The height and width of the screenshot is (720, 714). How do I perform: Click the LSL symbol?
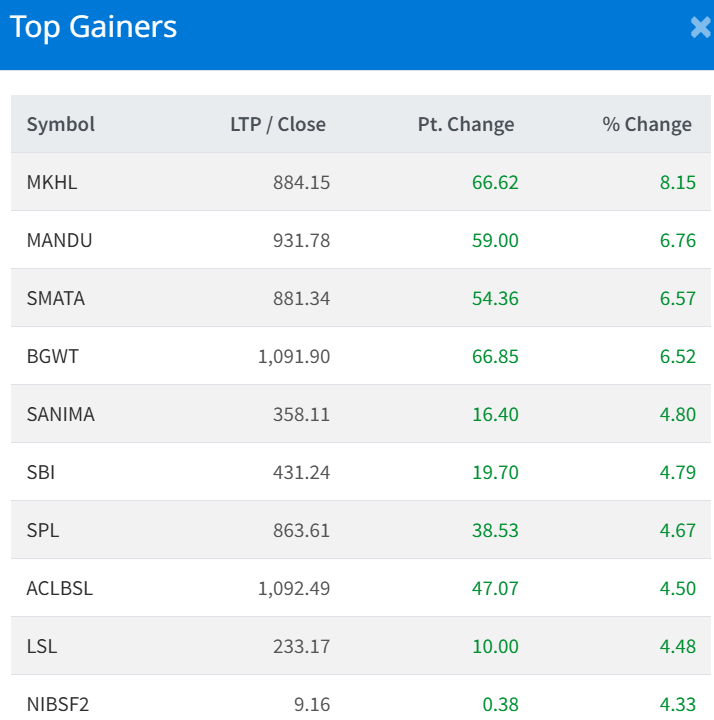[42, 647]
